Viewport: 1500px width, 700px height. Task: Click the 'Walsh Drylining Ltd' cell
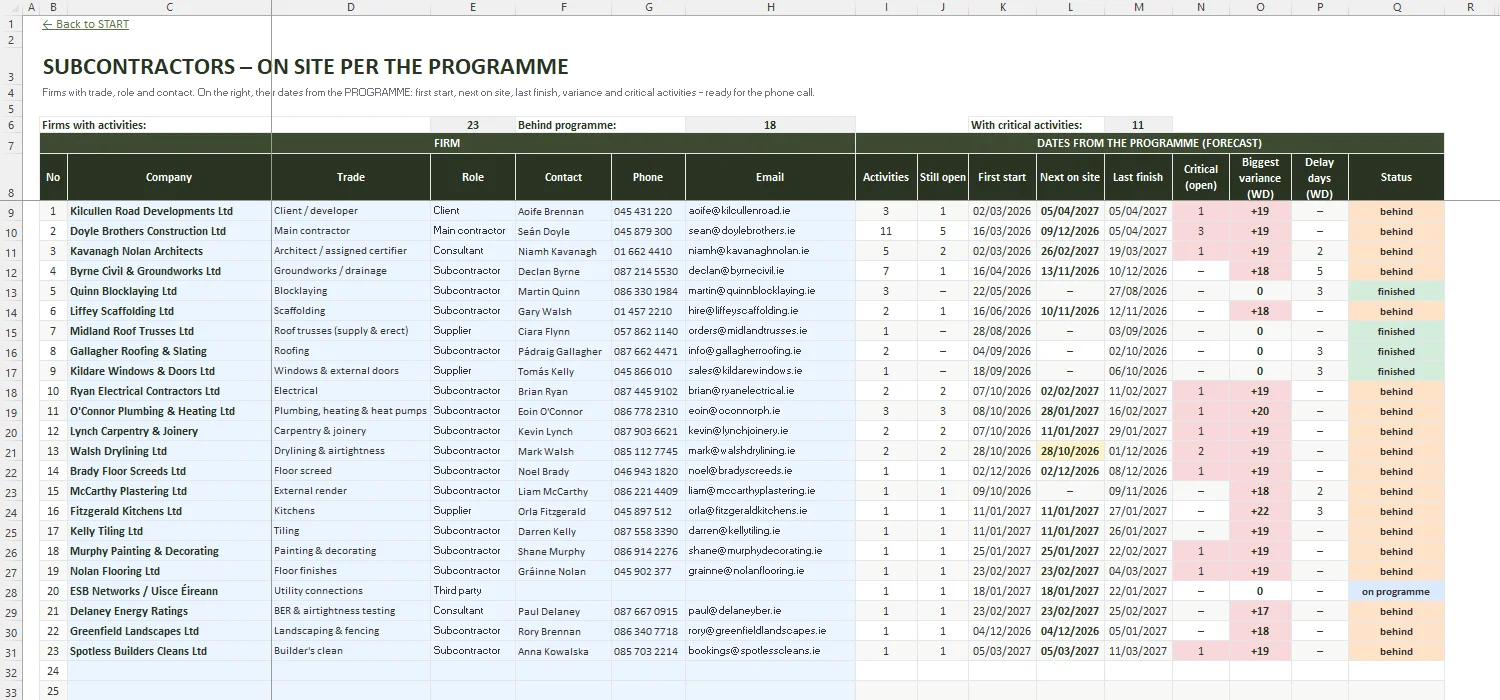pyautogui.click(x=169, y=451)
